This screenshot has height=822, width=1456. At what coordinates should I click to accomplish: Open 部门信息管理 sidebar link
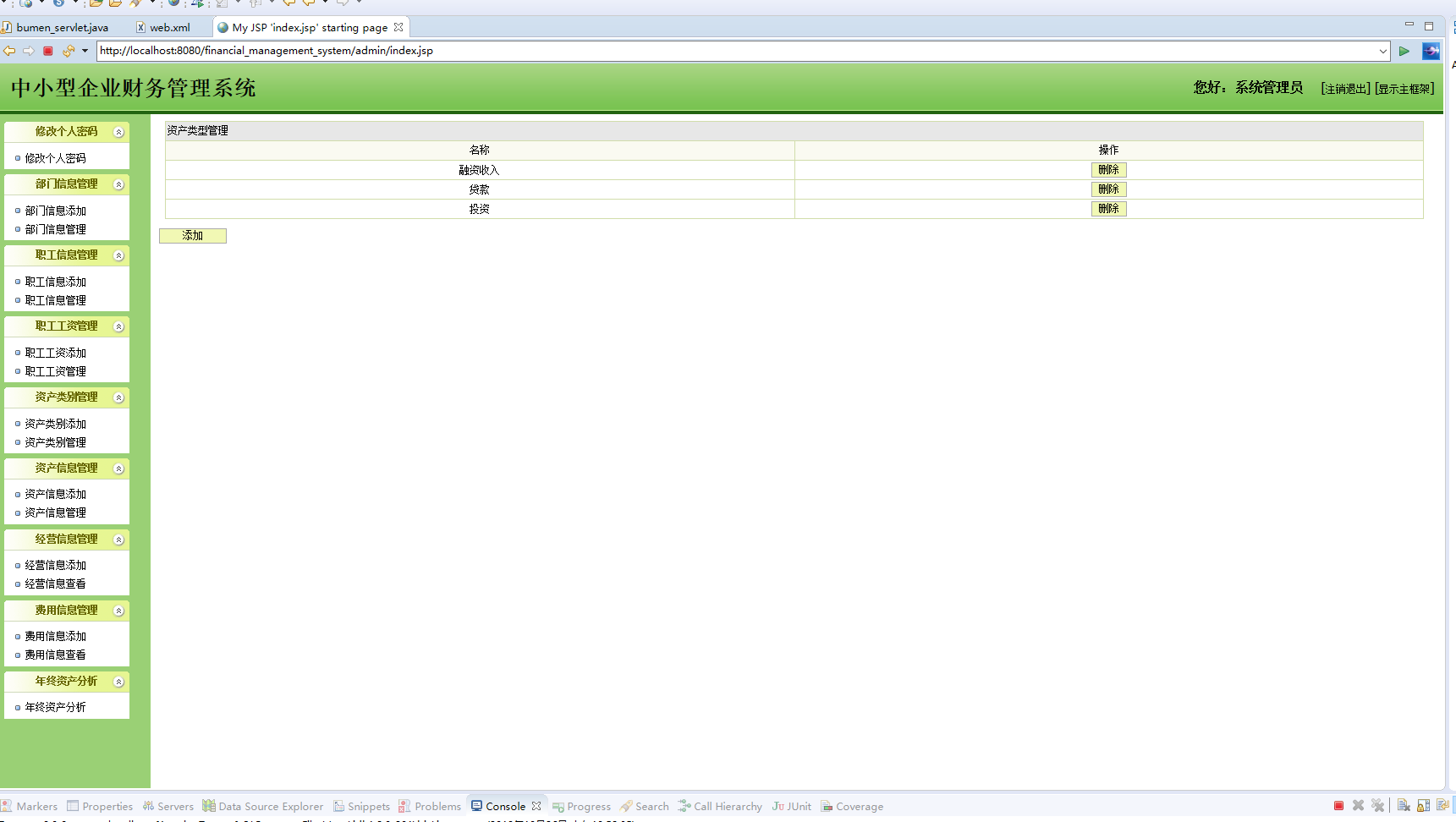(55, 229)
